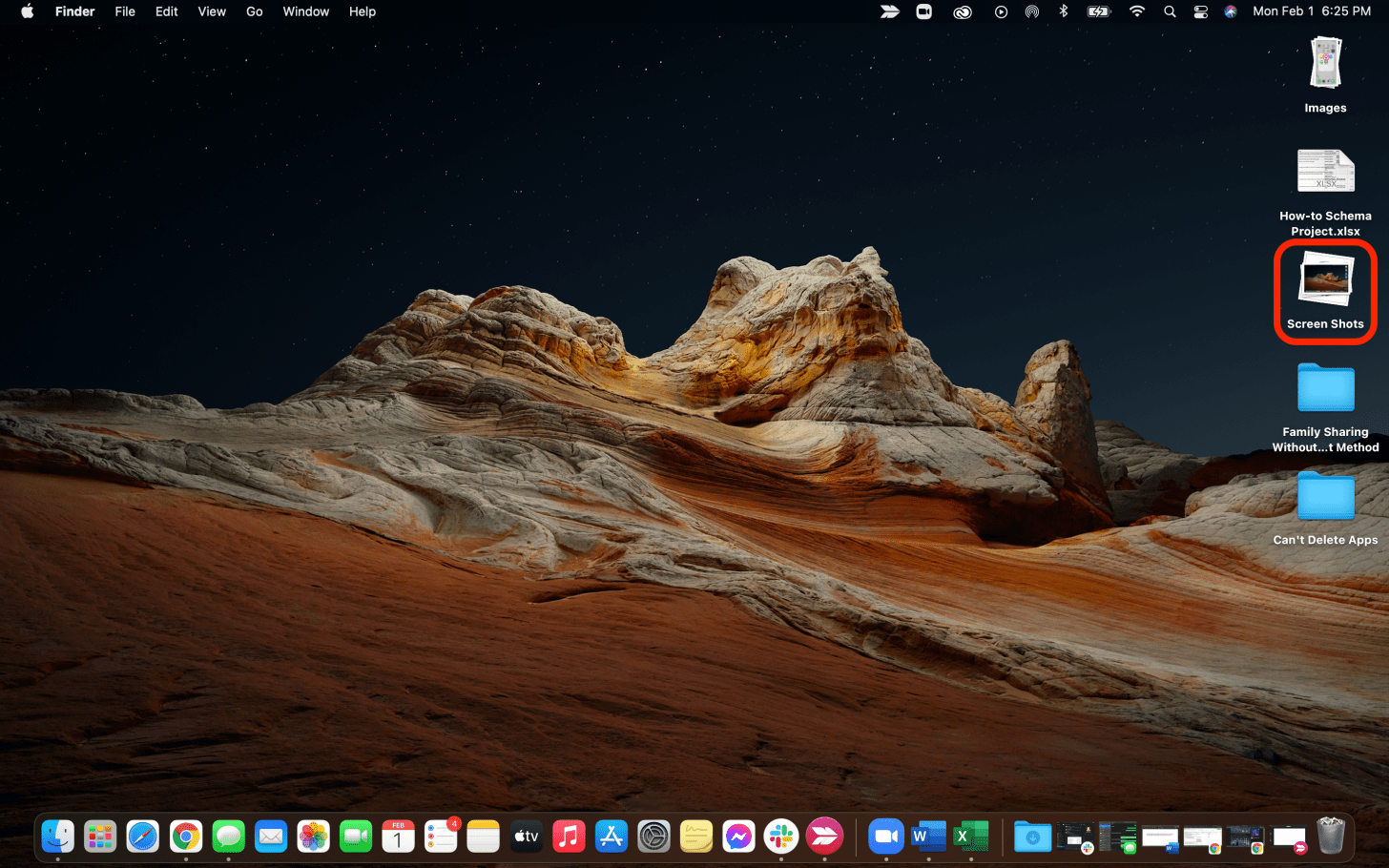Image resolution: width=1389 pixels, height=868 pixels.
Task: Open the Finder menu in menu bar
Action: click(x=74, y=11)
